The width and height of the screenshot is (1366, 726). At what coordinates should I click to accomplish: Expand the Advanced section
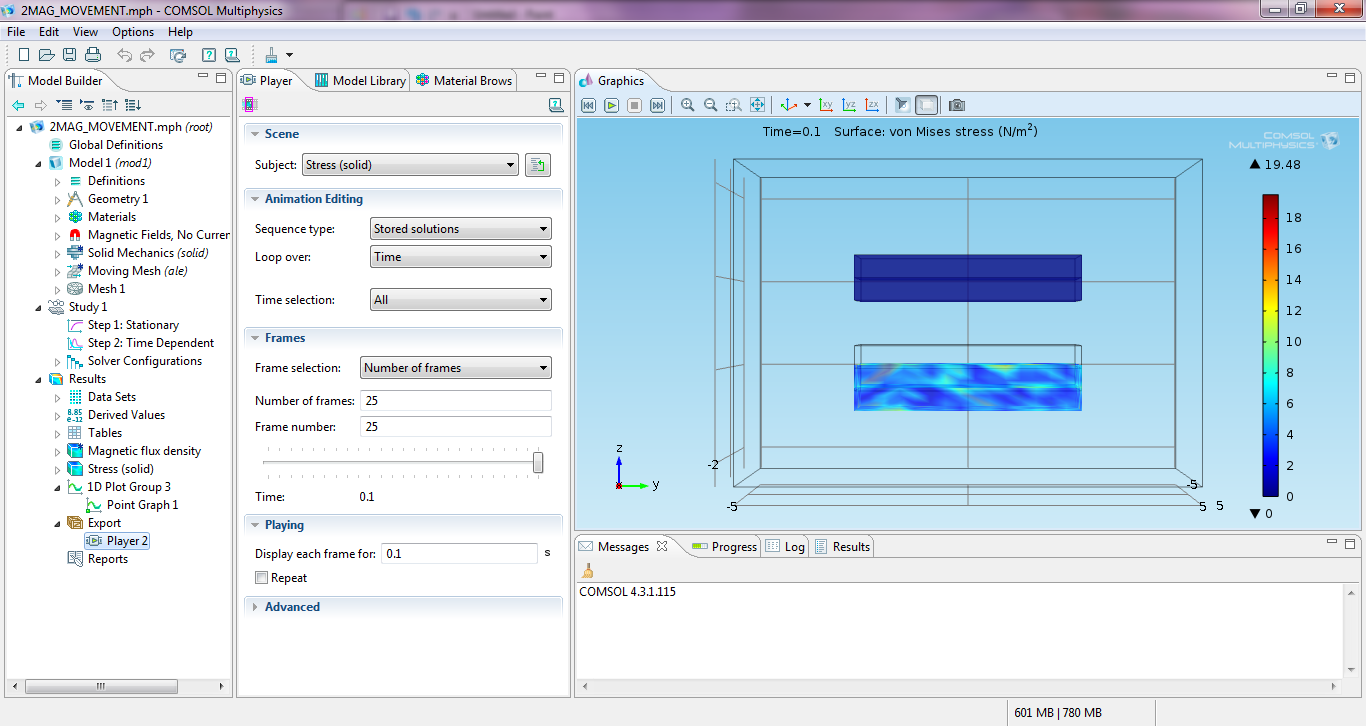(292, 607)
